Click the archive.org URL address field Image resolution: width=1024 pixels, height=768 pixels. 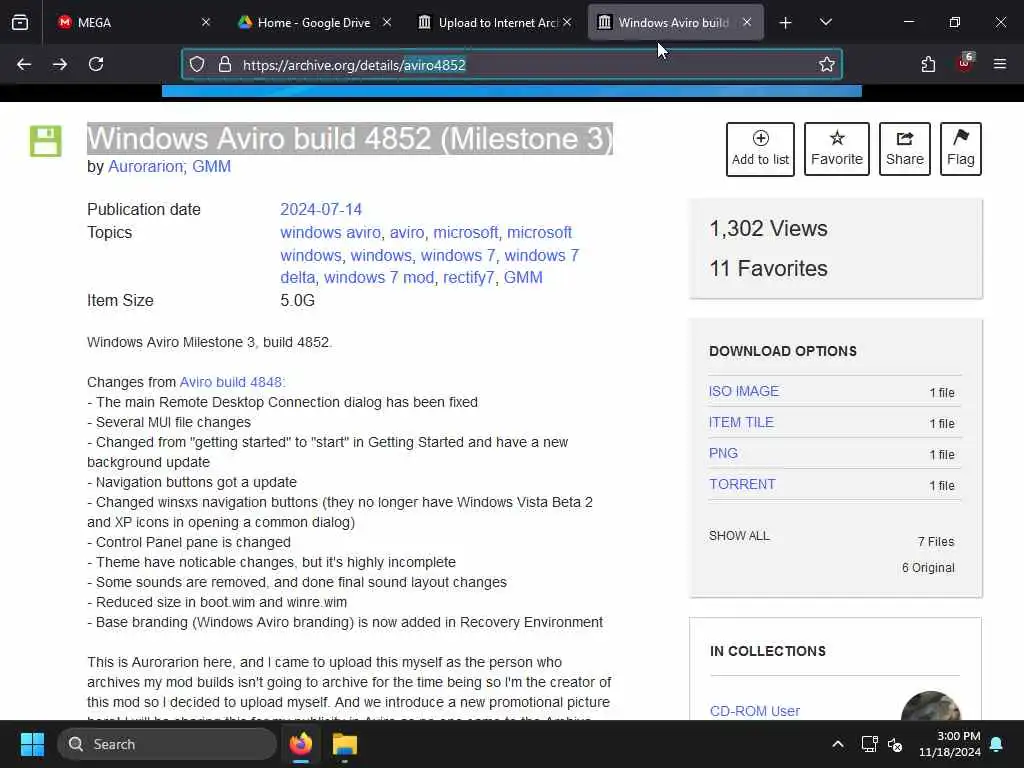[x=512, y=64]
